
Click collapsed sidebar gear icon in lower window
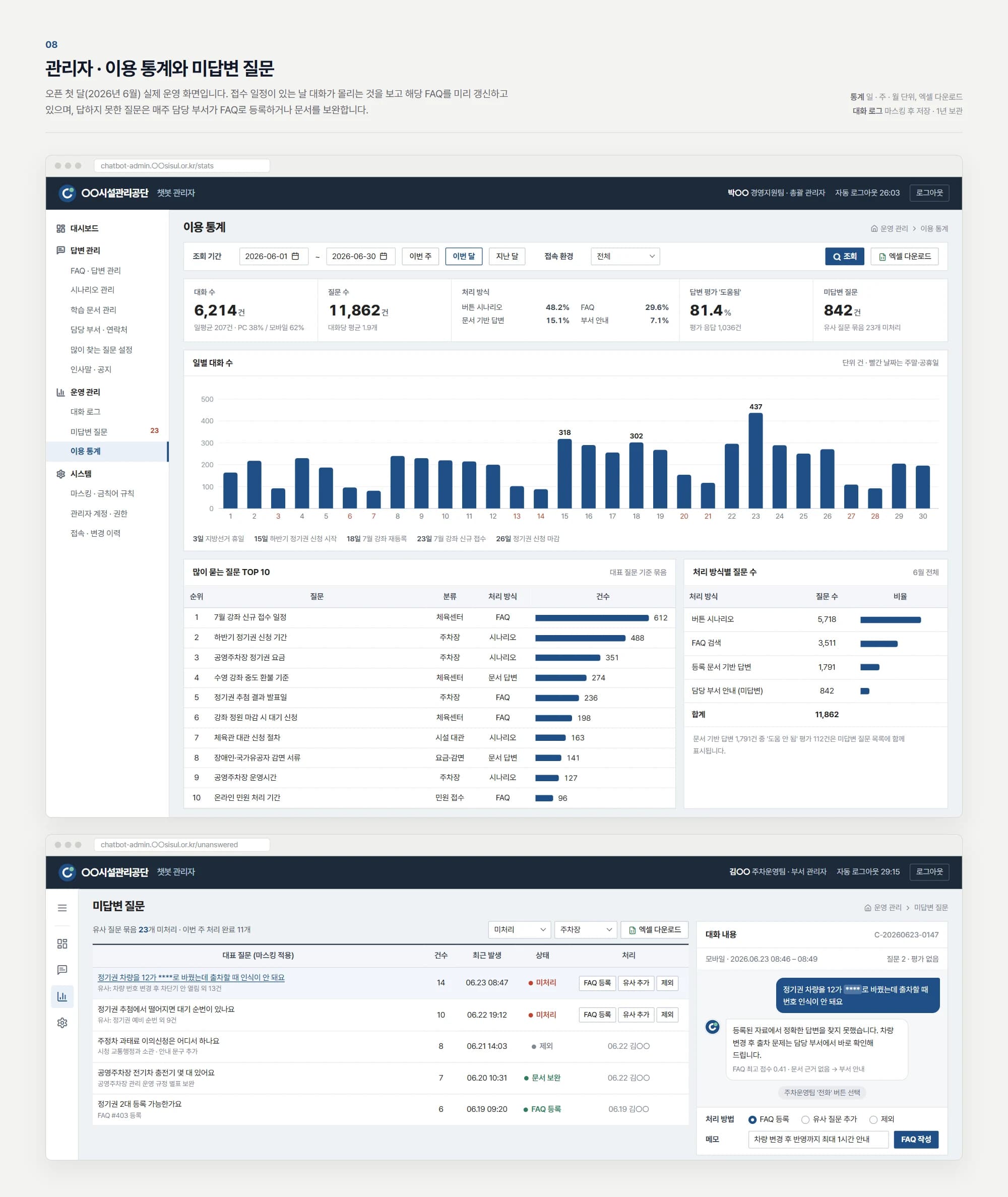point(62,1023)
